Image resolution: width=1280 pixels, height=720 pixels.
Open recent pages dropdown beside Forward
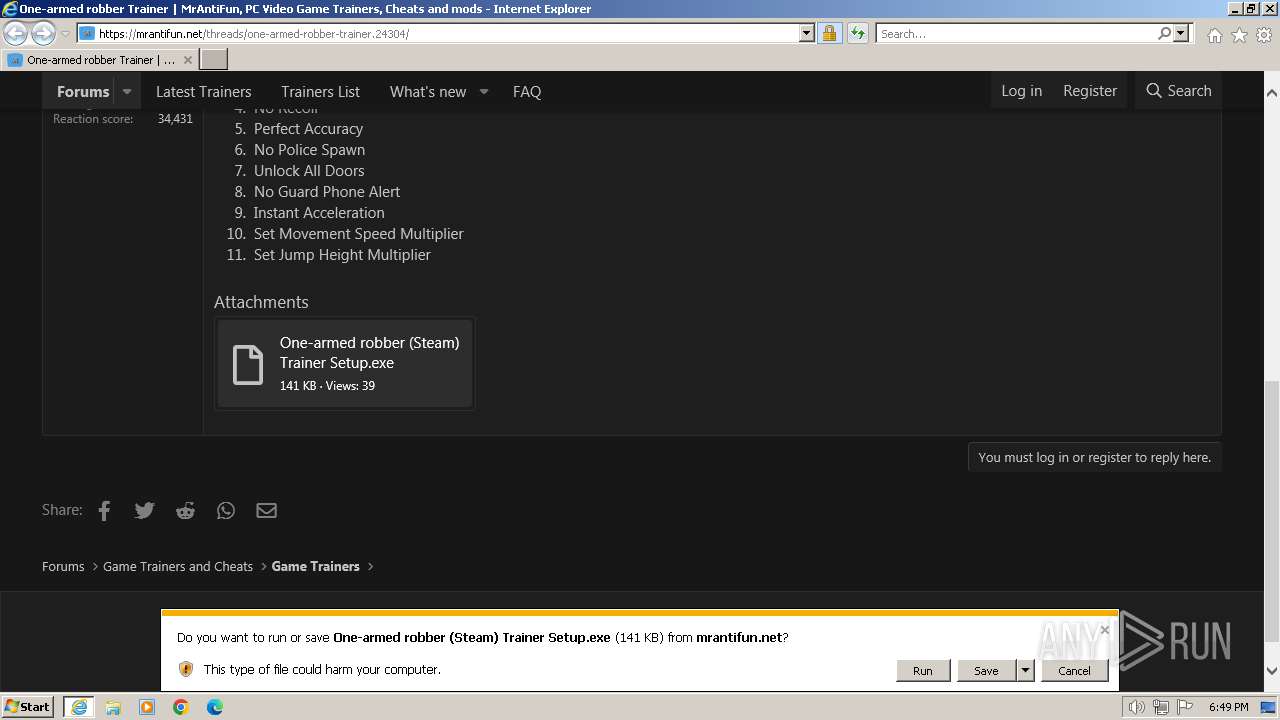(x=65, y=34)
